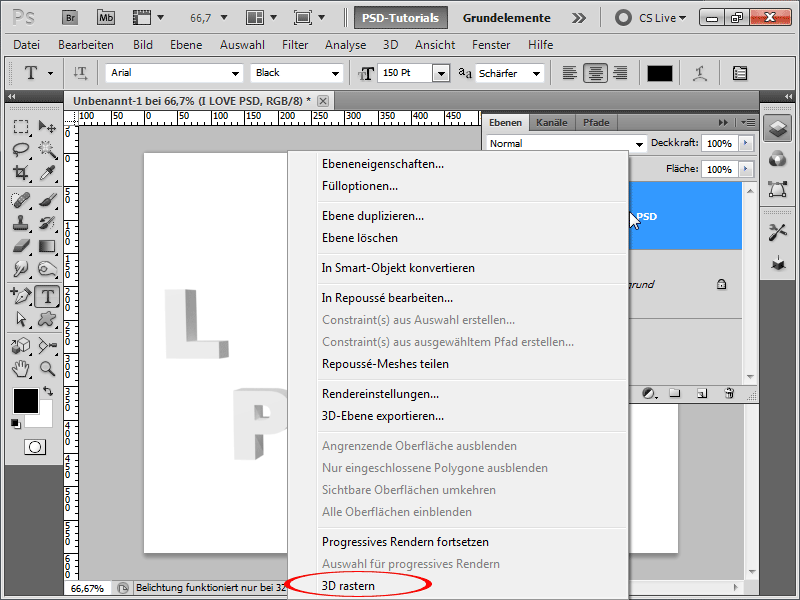Screen dimensions: 800x600
Task: Select the Pen tool
Action: point(21,296)
